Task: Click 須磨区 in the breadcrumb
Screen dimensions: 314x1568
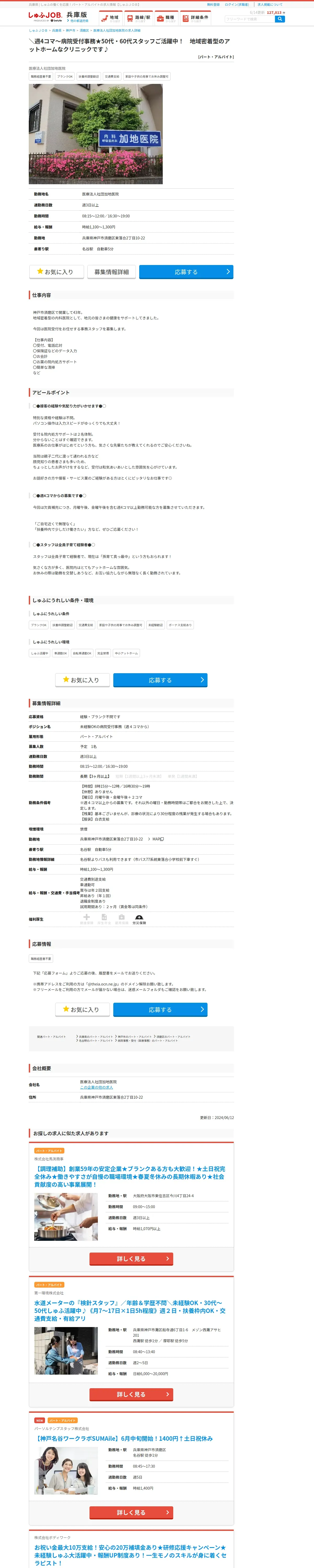Action: [84, 30]
